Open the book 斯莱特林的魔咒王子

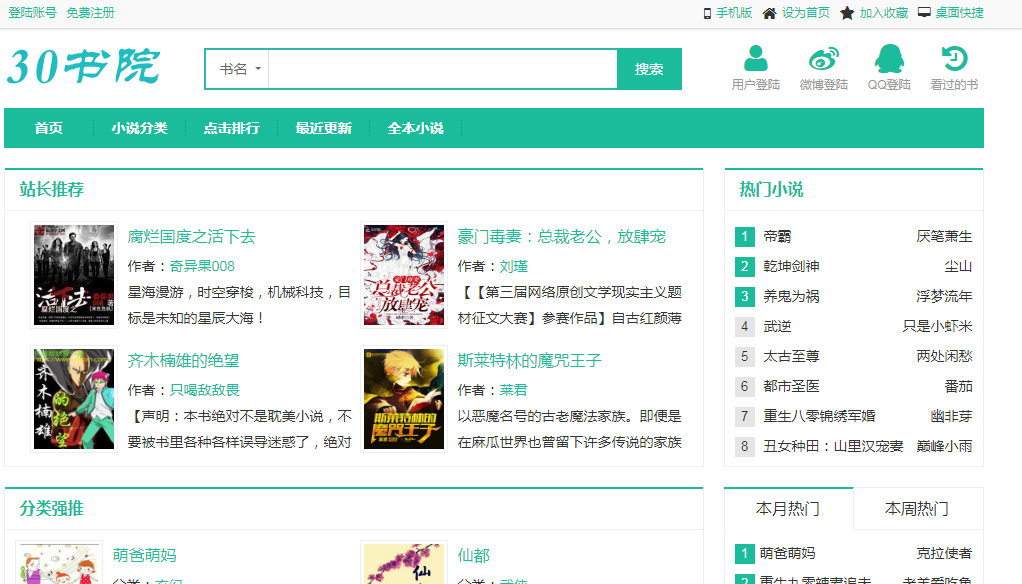tap(529, 360)
